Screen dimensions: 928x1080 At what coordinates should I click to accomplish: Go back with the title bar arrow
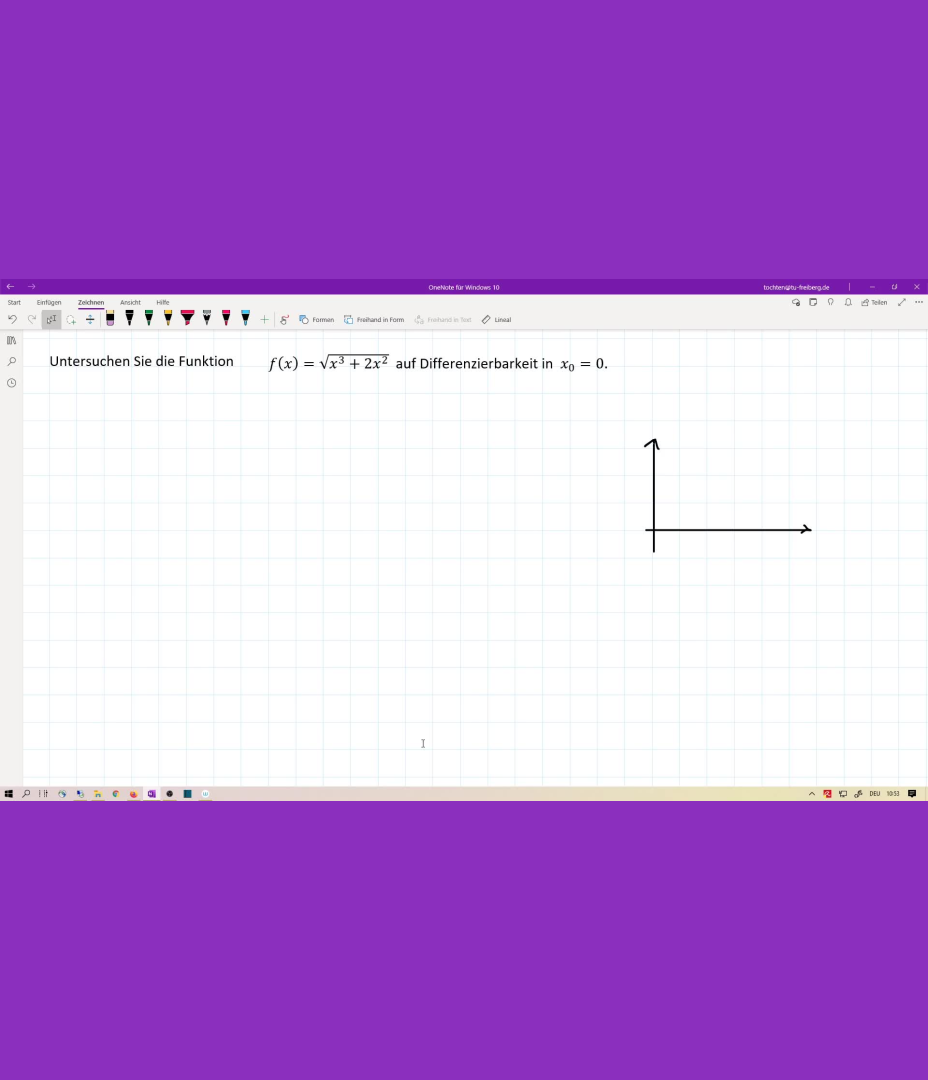tap(10, 287)
